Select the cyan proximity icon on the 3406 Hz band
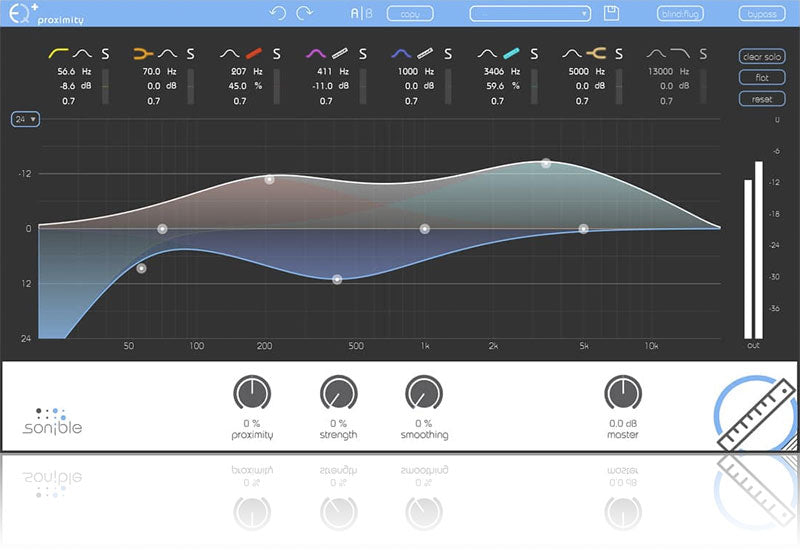Image resolution: width=800 pixels, height=553 pixels. point(511,53)
